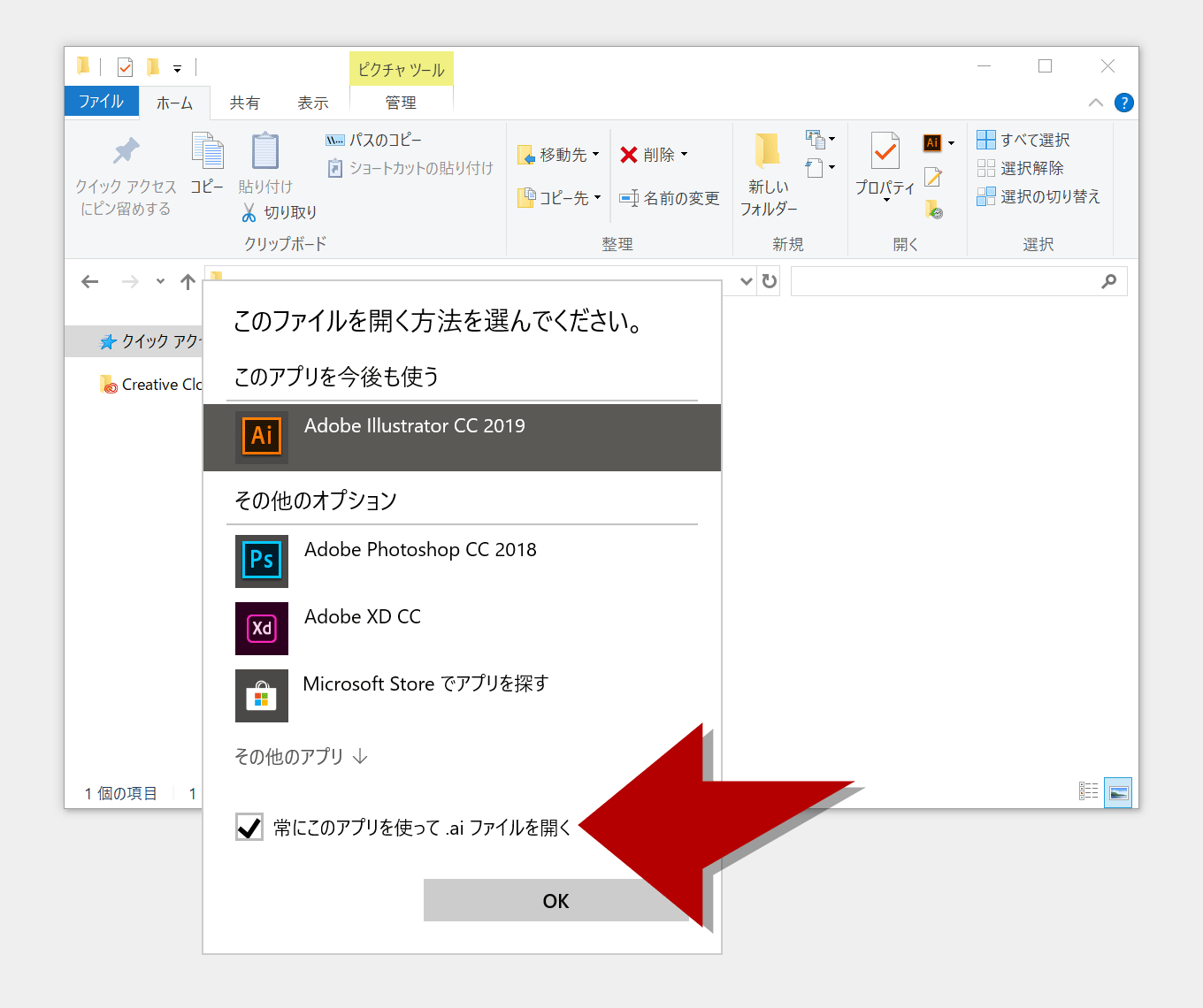Click new folder icon in quick access toolbar

(x=153, y=66)
